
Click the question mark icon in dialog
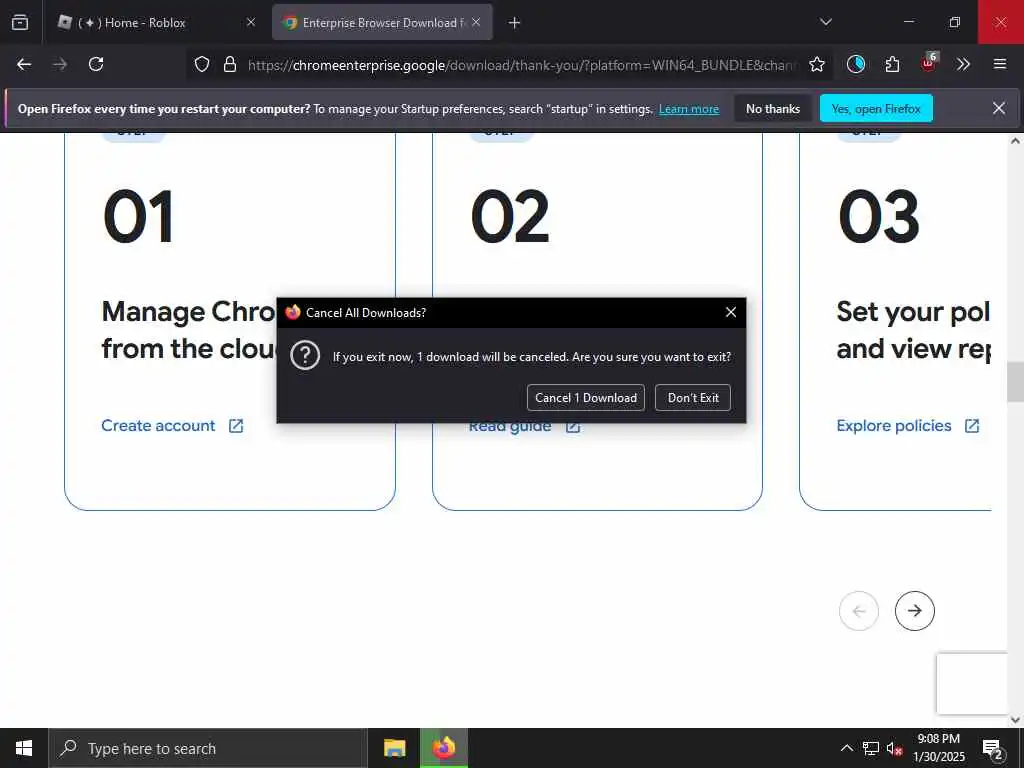tap(305, 356)
